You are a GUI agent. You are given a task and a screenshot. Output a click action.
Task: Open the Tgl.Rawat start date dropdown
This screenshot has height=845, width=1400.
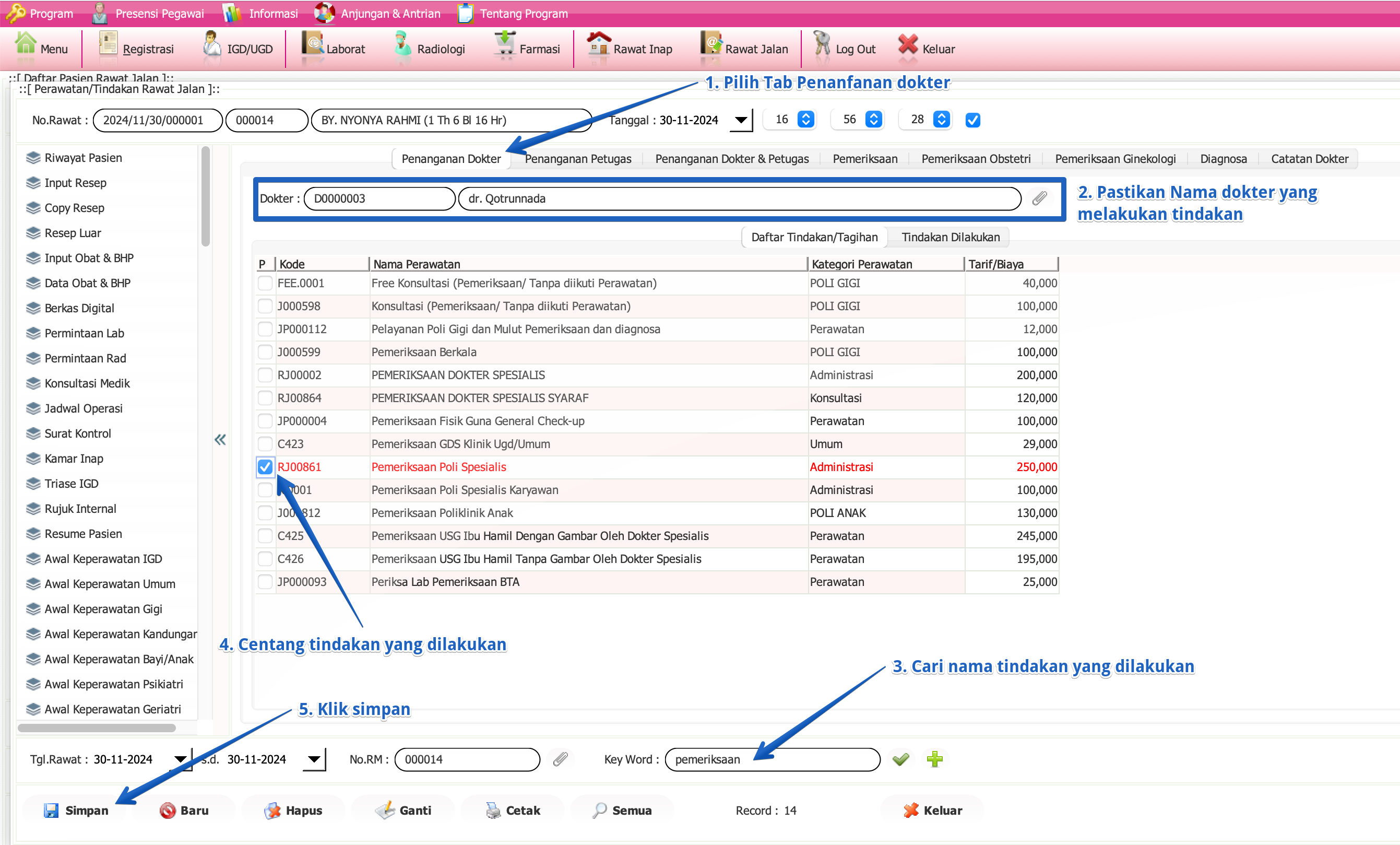pyautogui.click(x=181, y=759)
